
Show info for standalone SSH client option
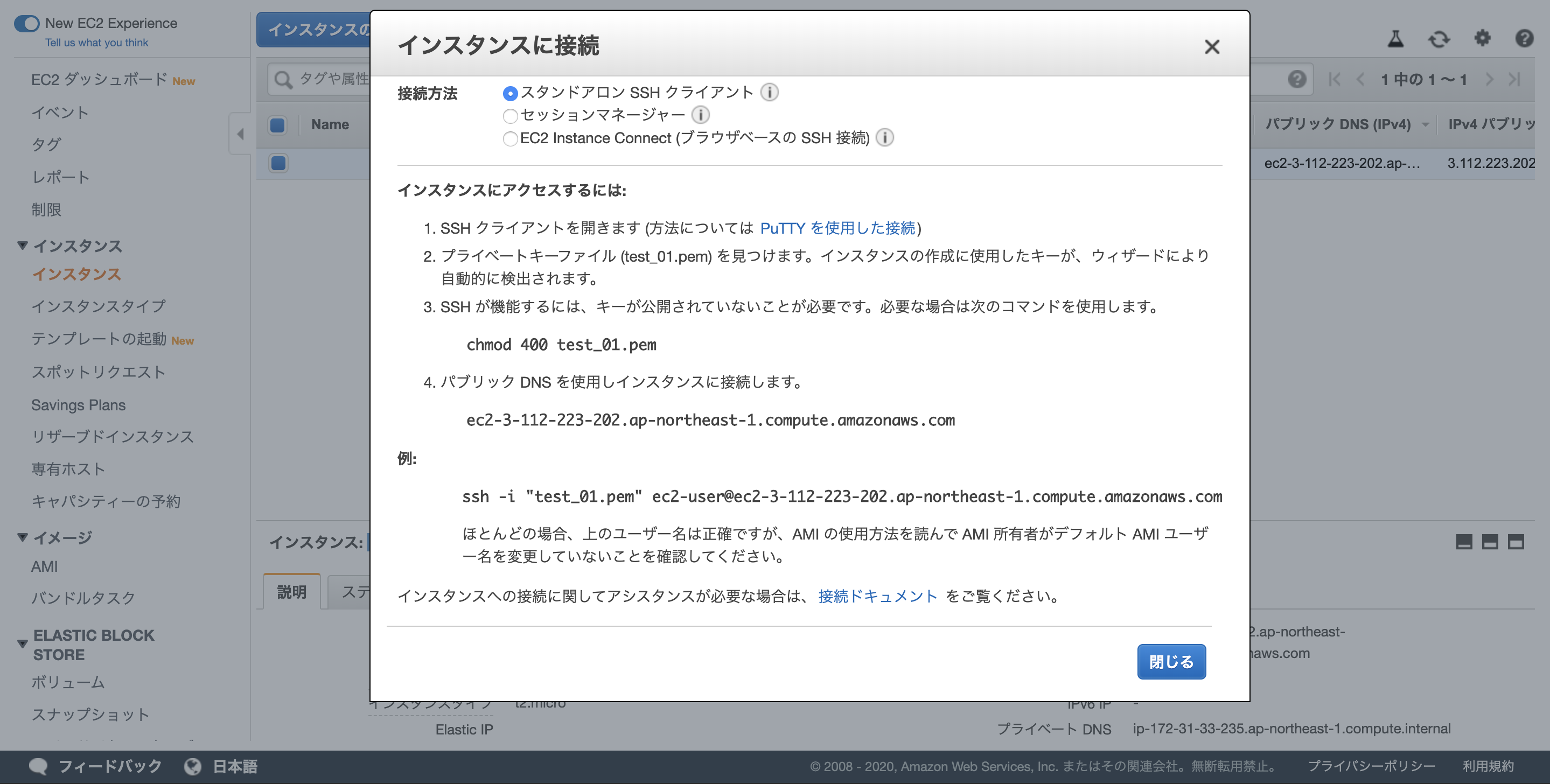tap(769, 92)
